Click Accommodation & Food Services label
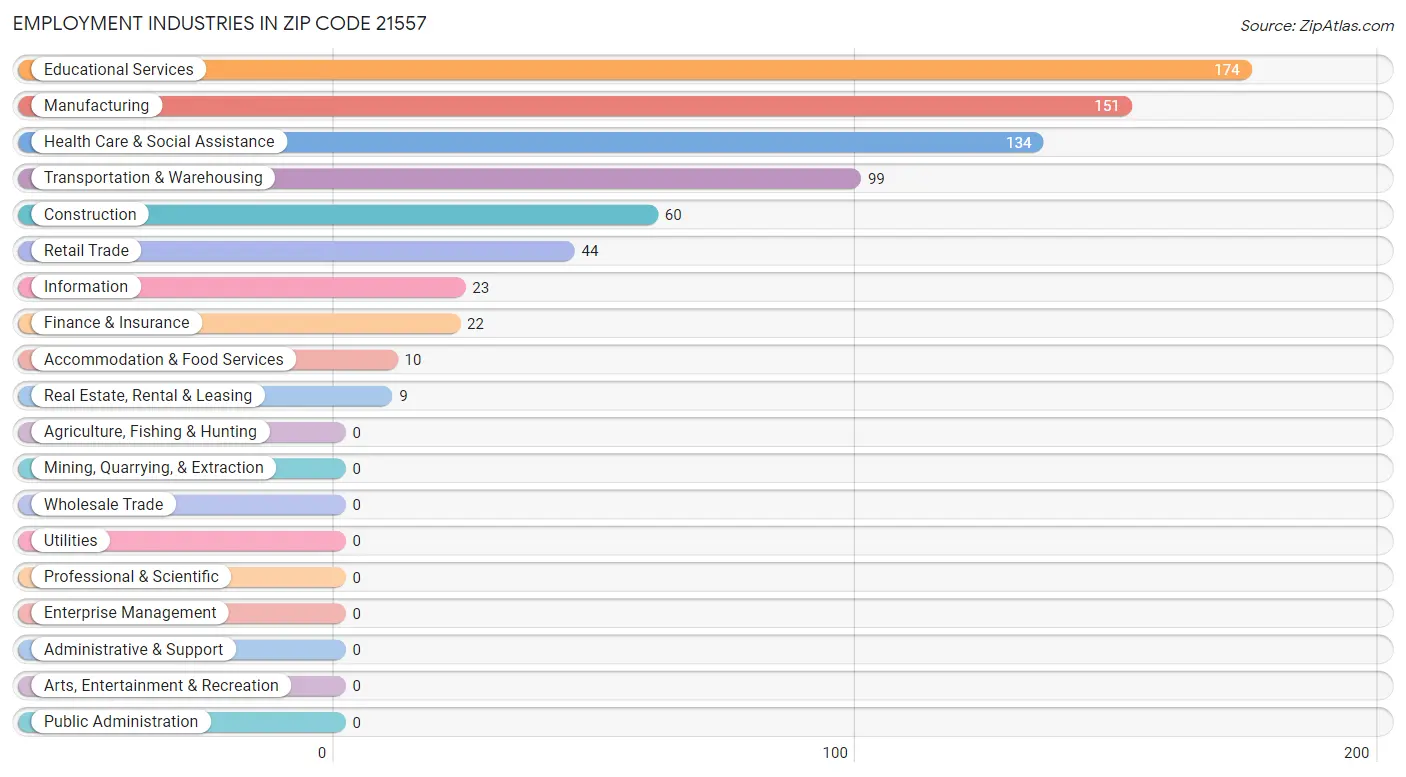Screen dimensions: 1406x777 pos(164,360)
